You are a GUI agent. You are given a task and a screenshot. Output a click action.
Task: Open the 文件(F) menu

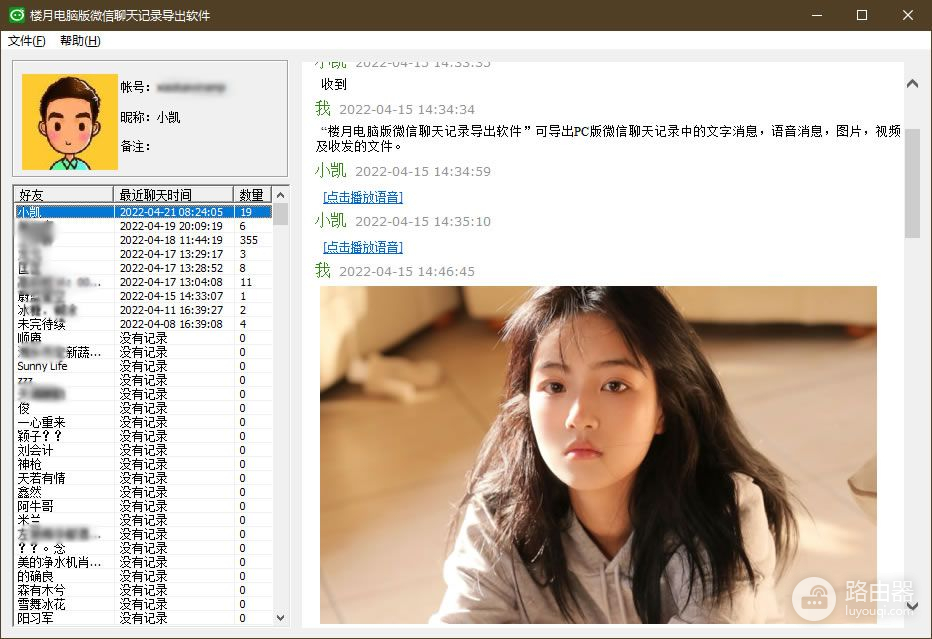tap(26, 41)
